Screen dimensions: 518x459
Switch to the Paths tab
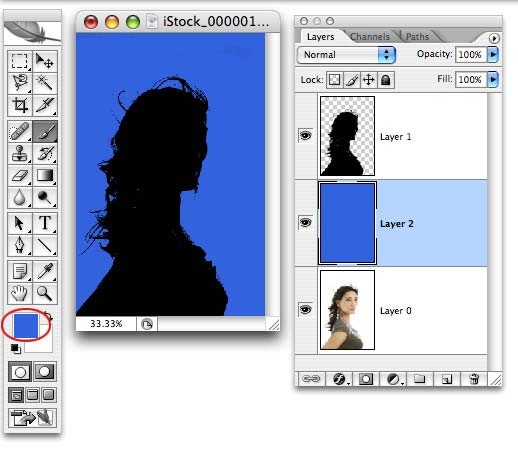point(417,37)
